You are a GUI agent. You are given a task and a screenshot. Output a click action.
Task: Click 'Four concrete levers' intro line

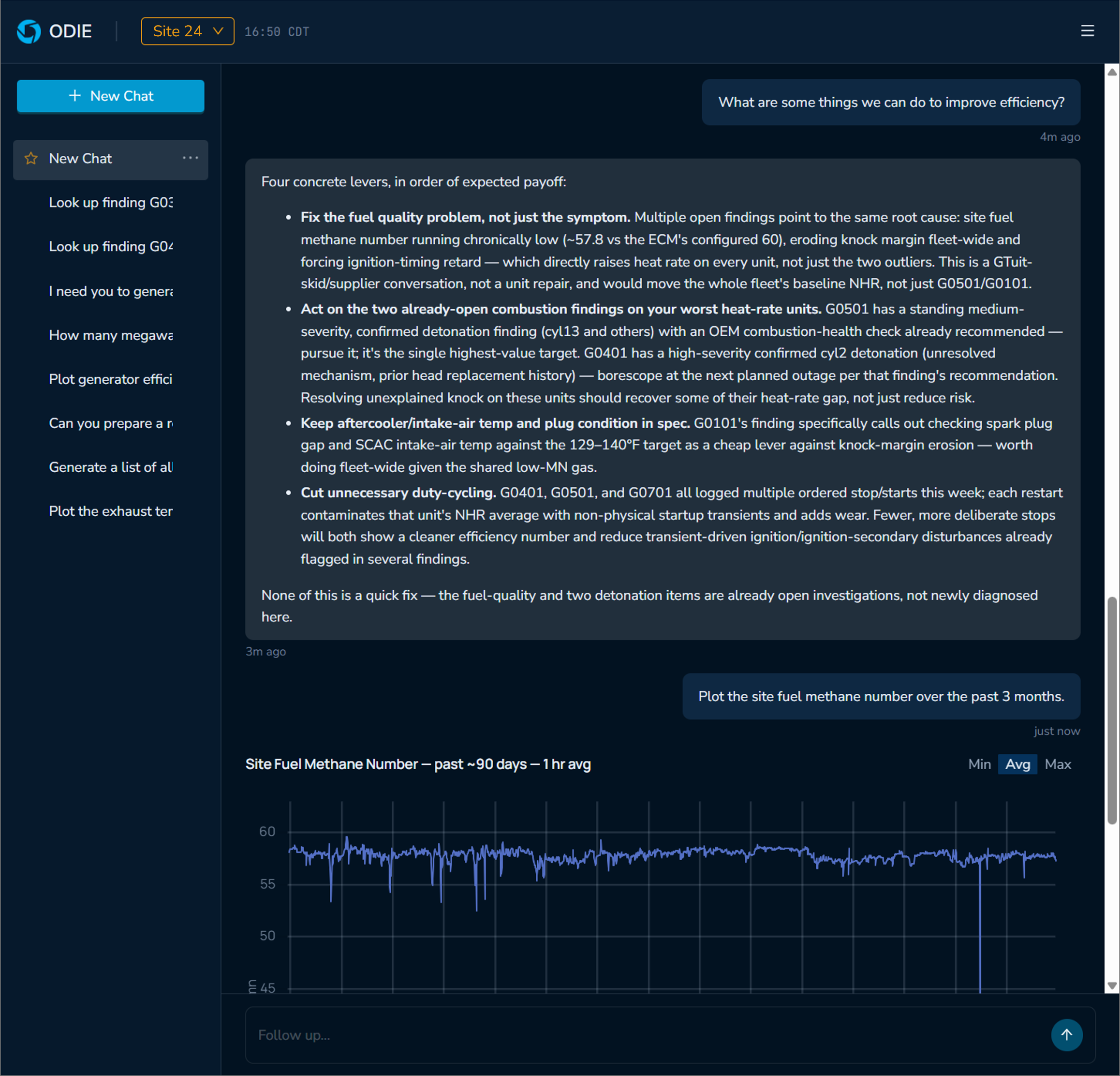[x=414, y=182]
